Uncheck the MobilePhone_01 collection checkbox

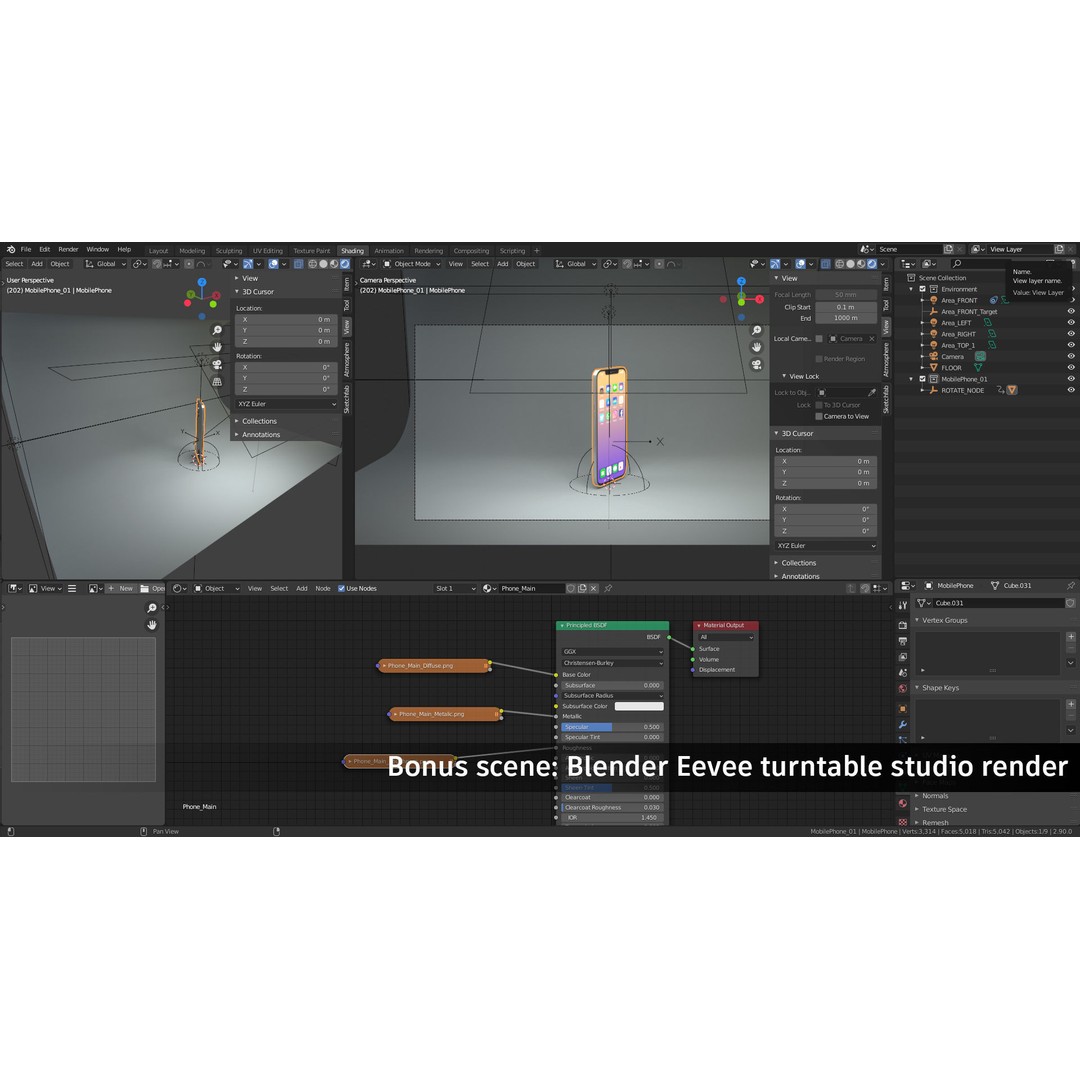click(923, 379)
